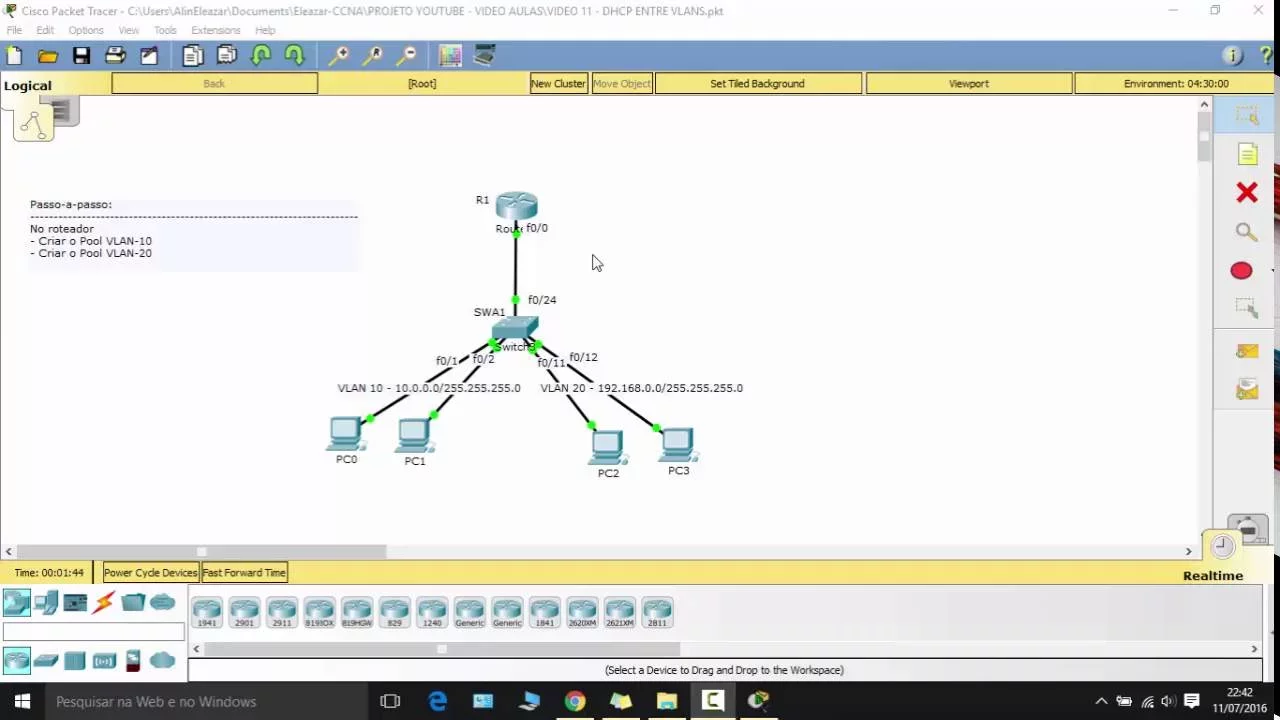Screen dimensions: 1280x720
Task: Click the Viewport button
Action: [x=968, y=84]
